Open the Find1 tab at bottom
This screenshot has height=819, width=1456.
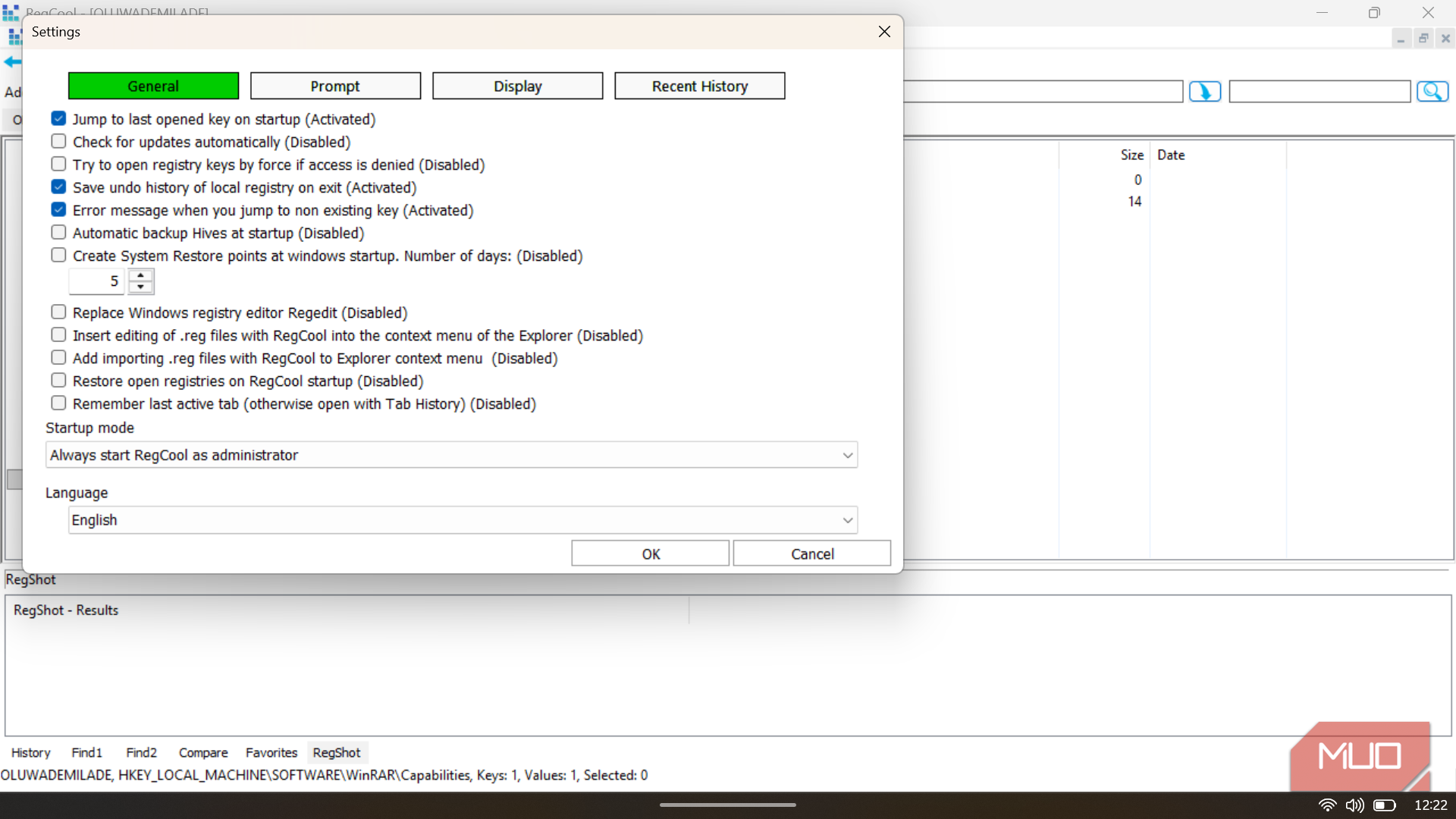point(87,752)
